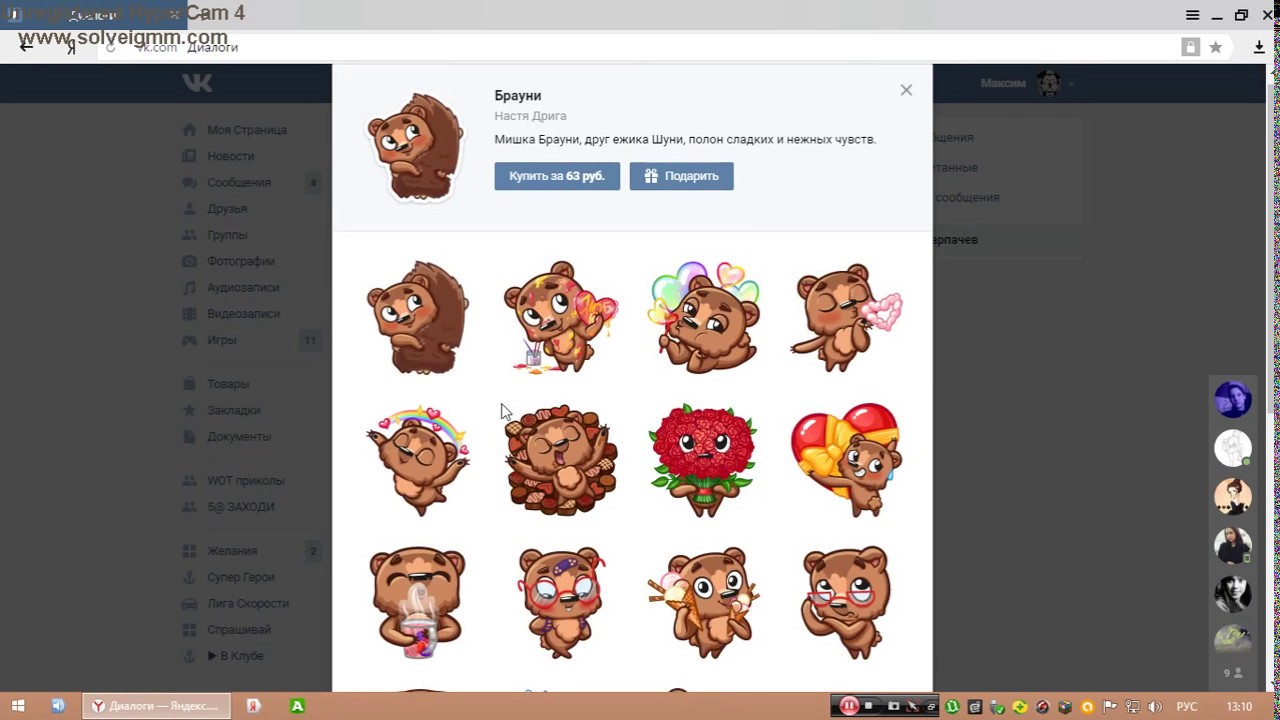The width and height of the screenshot is (1280, 720).
Task: Click Диалоги — Яндекс taskbar button
Action: click(x=155, y=706)
